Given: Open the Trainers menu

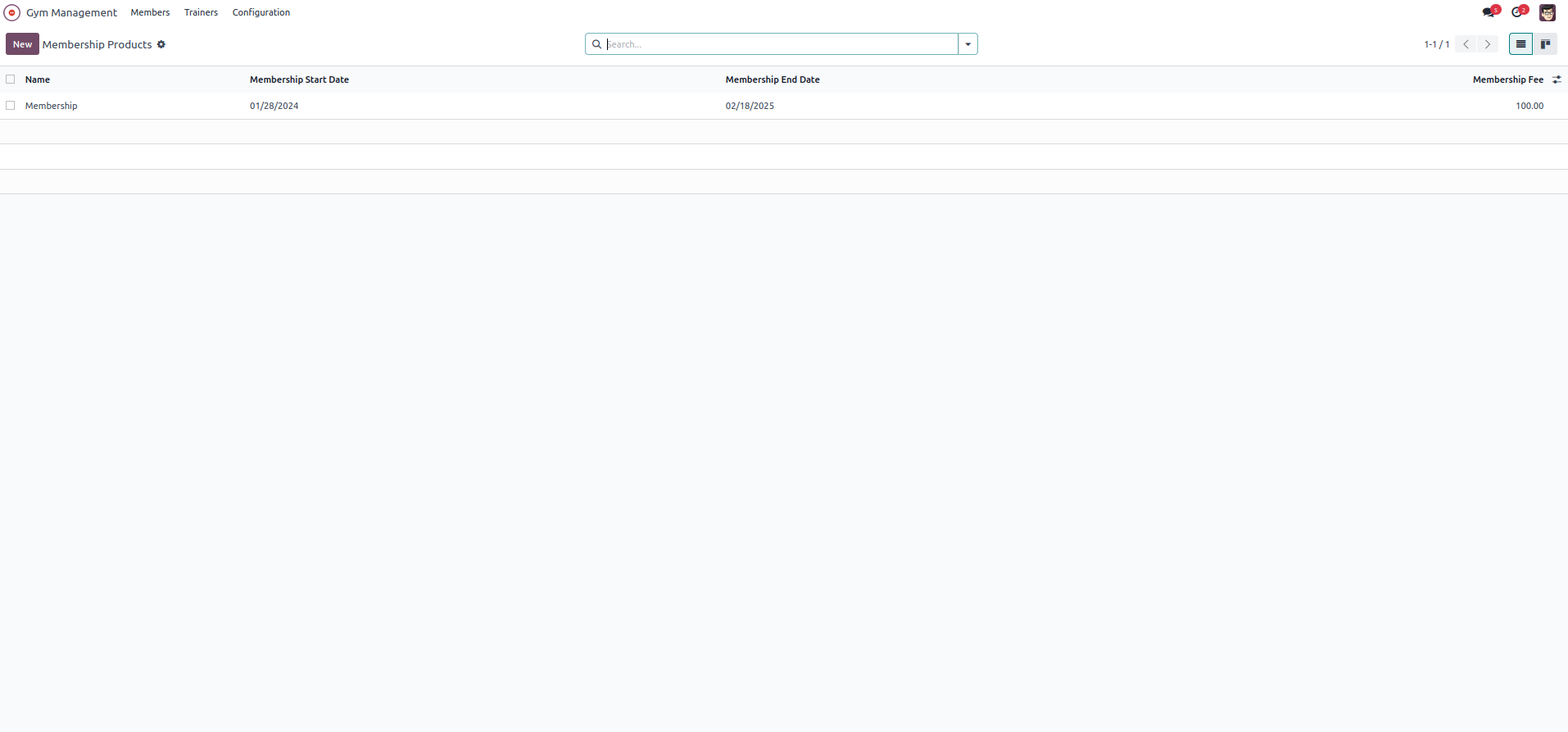Looking at the screenshot, I should (201, 12).
